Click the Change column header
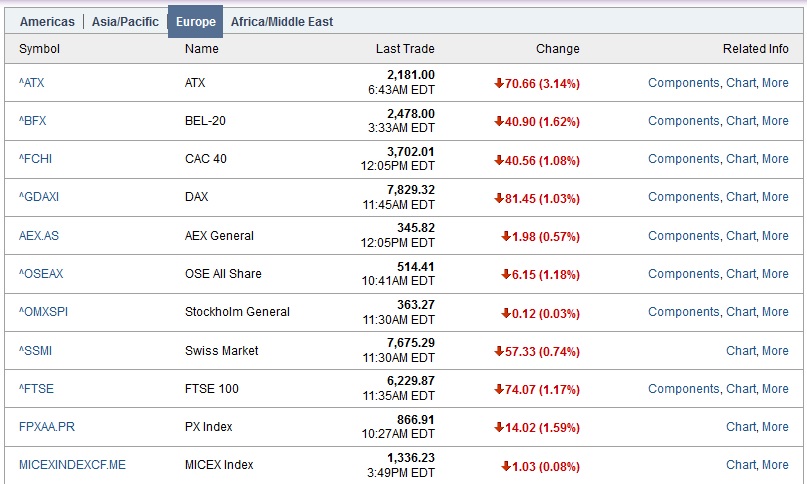 (557, 49)
